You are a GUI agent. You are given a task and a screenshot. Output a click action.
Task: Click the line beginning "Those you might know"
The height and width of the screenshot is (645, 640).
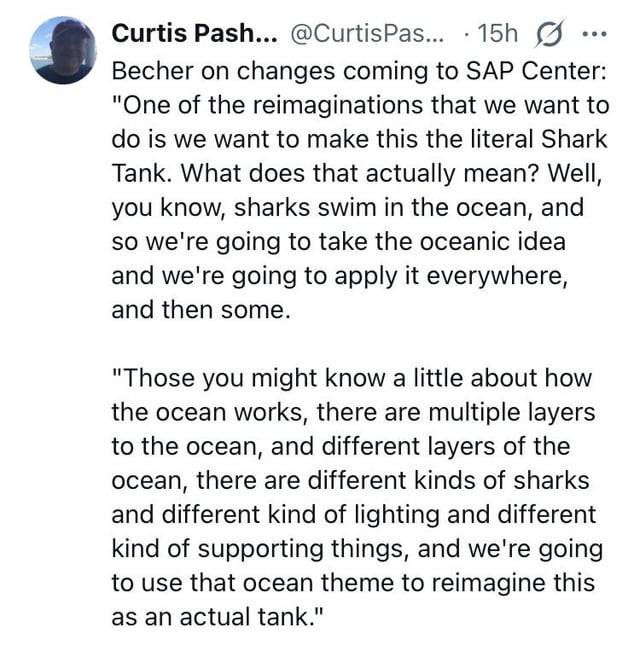tap(352, 380)
